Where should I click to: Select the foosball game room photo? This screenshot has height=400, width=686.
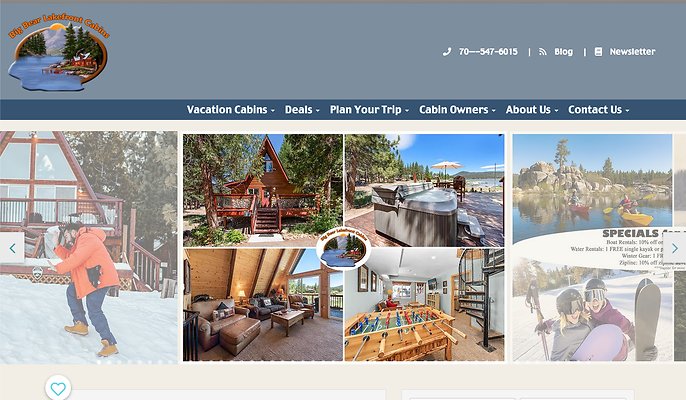coord(424,305)
